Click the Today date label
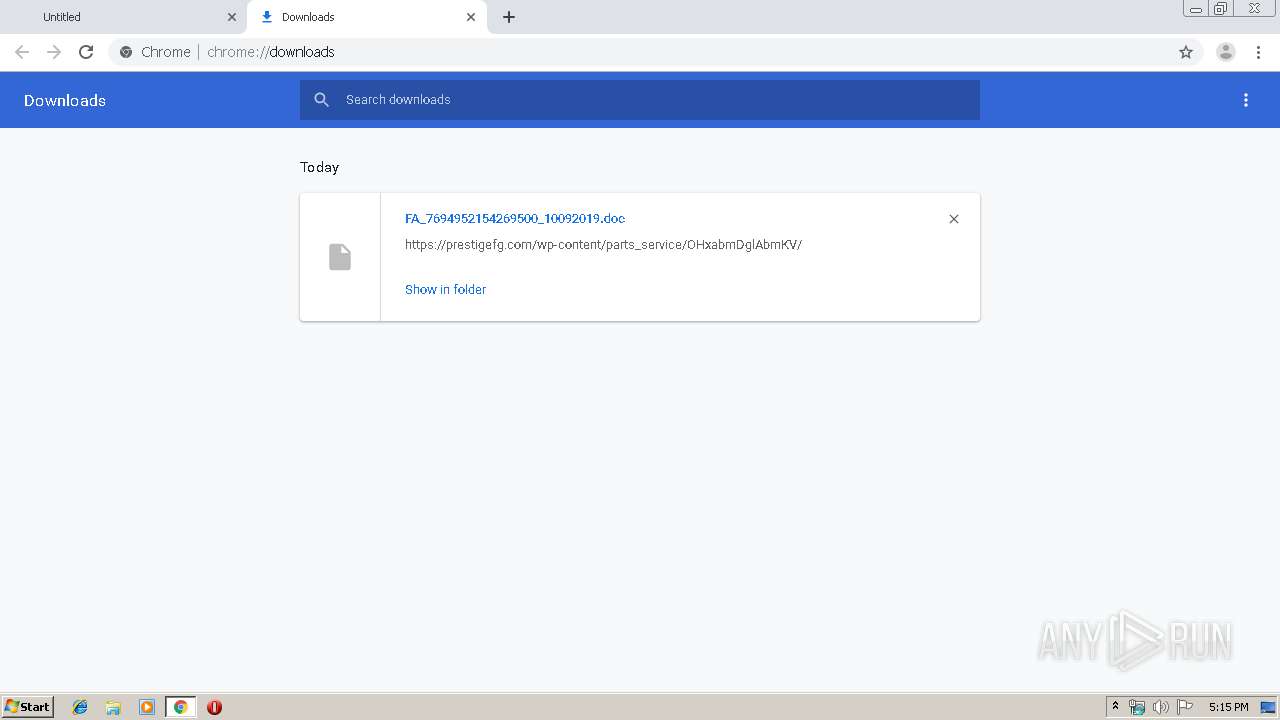 (x=320, y=167)
